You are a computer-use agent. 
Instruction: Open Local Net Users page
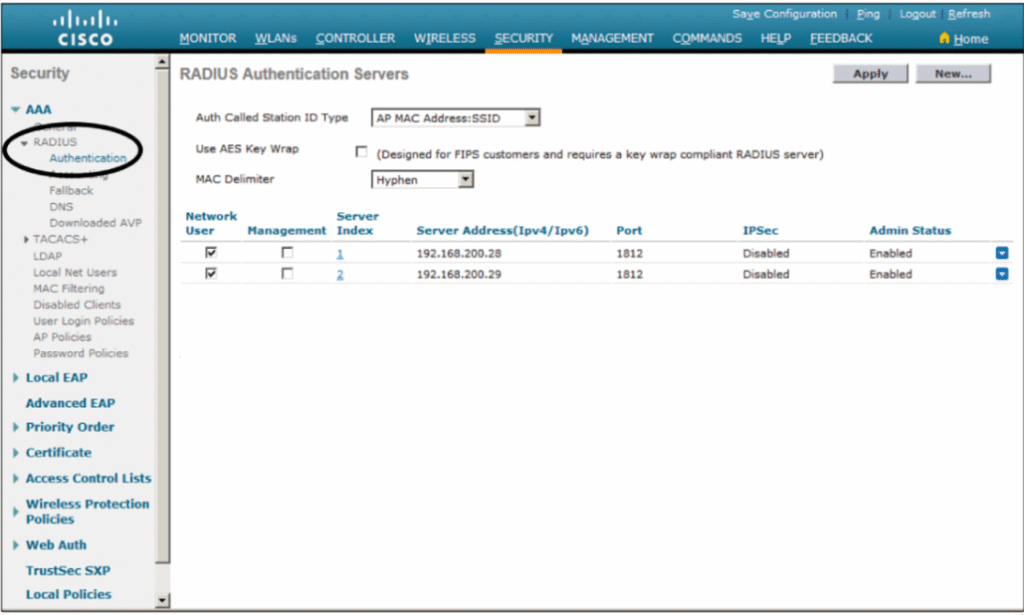(x=75, y=272)
